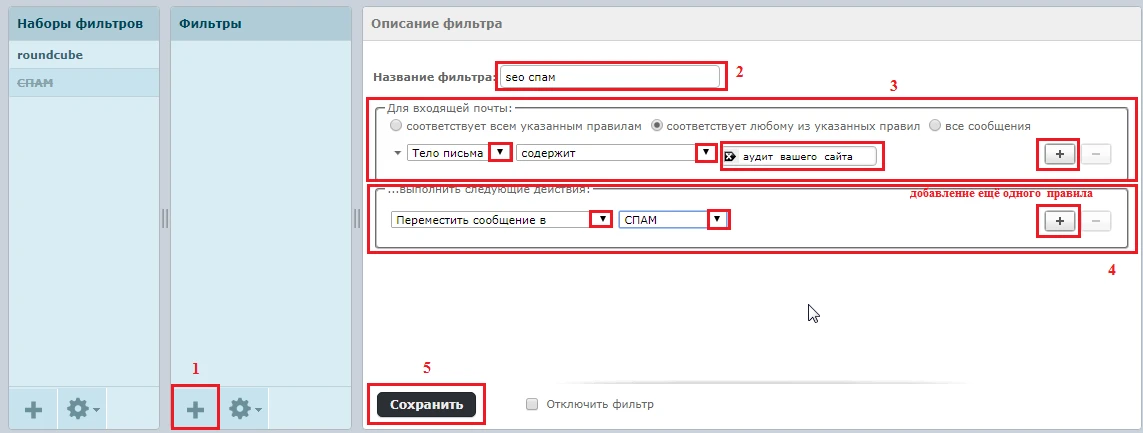
Task: Select the roundcube filter set
Action: 84,55
